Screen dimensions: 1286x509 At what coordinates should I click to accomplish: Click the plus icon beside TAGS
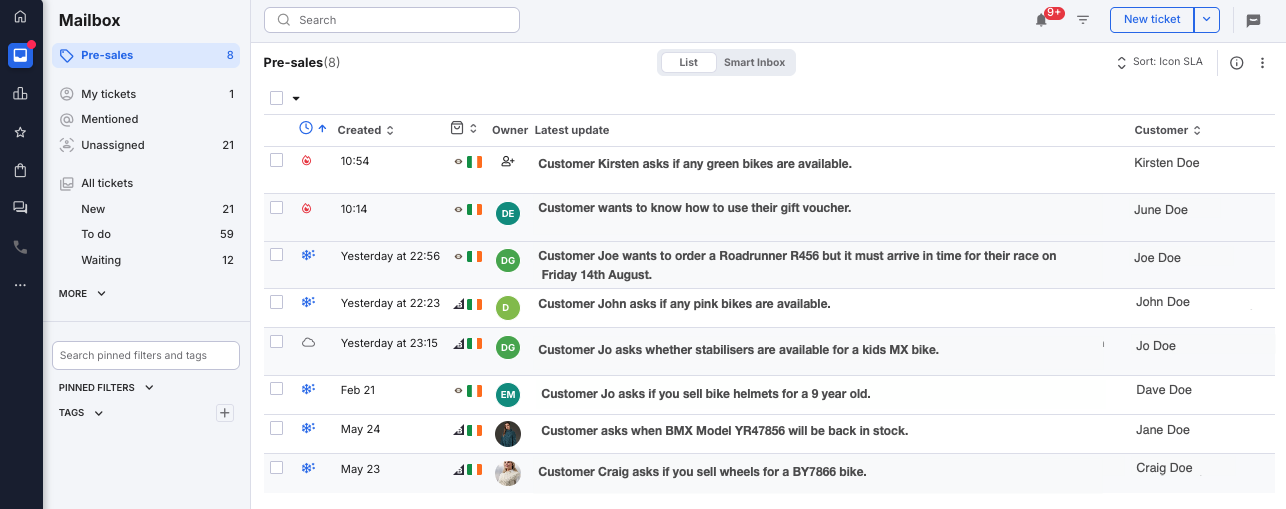[225, 413]
